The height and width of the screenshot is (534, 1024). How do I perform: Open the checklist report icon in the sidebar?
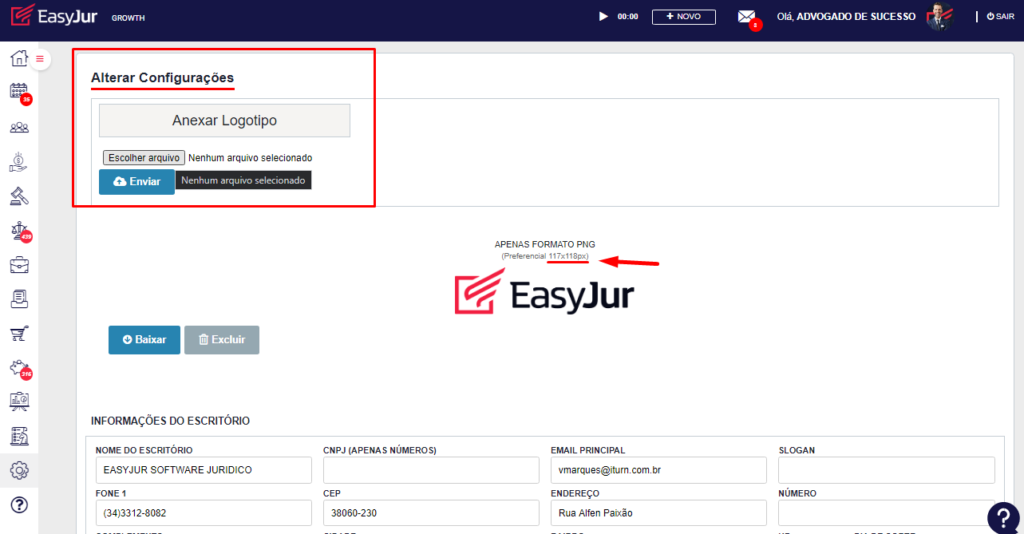coord(19,436)
